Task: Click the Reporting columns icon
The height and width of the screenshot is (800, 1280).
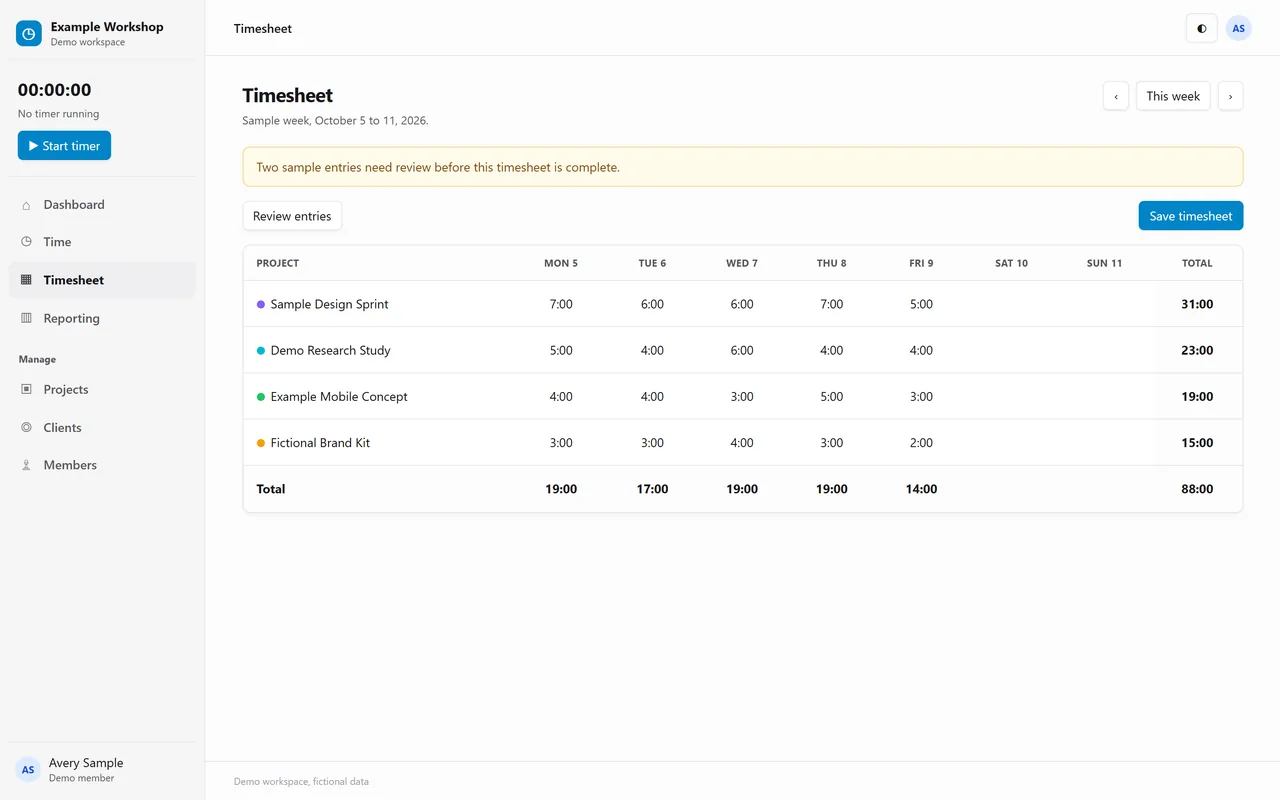Action: 26,318
